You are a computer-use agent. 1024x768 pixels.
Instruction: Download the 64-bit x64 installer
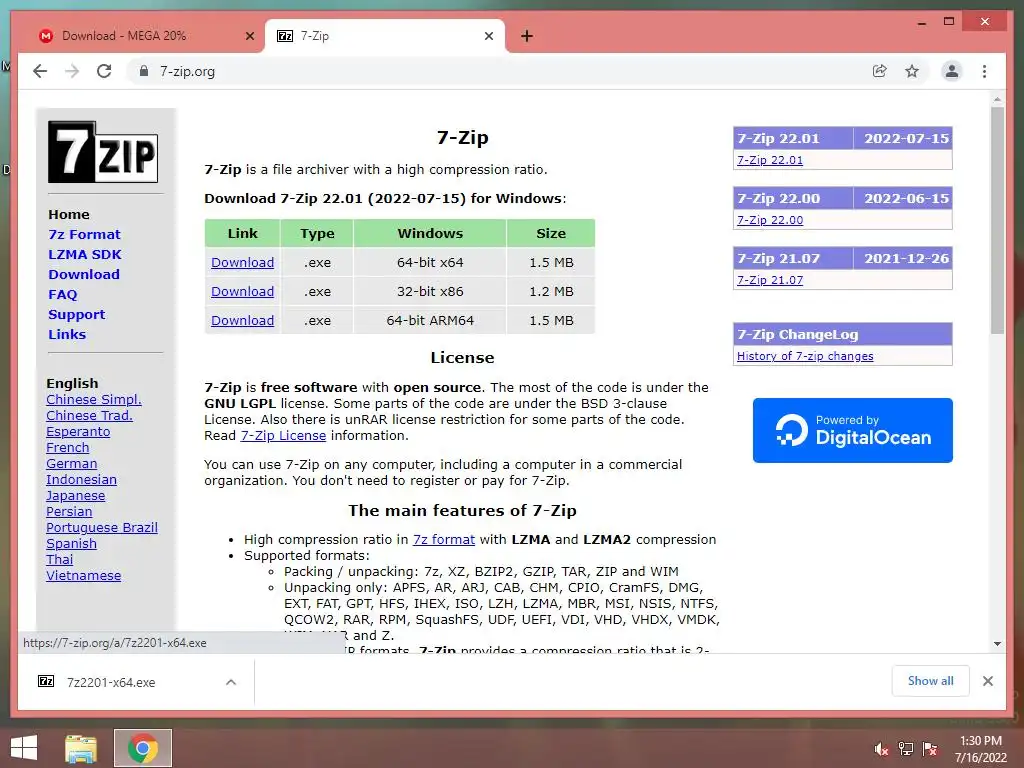(242, 263)
